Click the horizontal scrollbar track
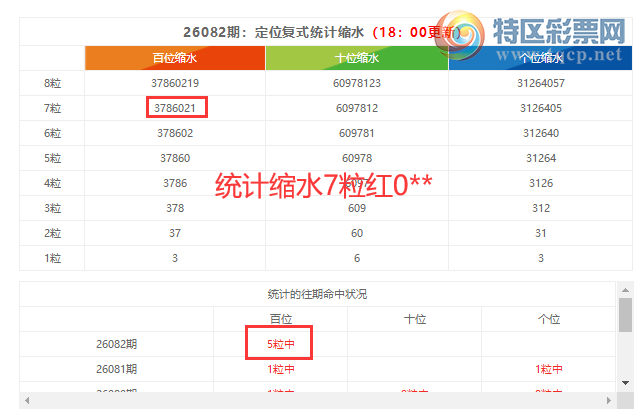The height and width of the screenshot is (420, 635). click(x=318, y=401)
